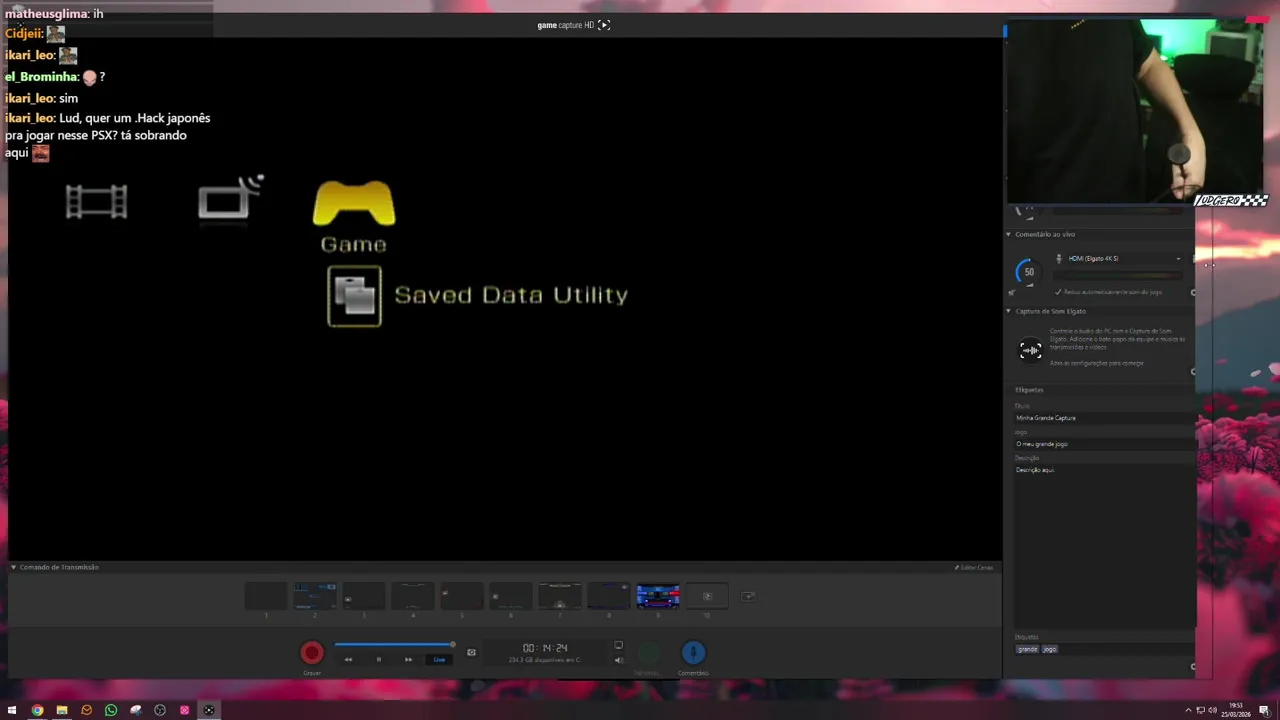The height and width of the screenshot is (720, 1280).
Task: Select scene thumbnail number 4
Action: 412,596
